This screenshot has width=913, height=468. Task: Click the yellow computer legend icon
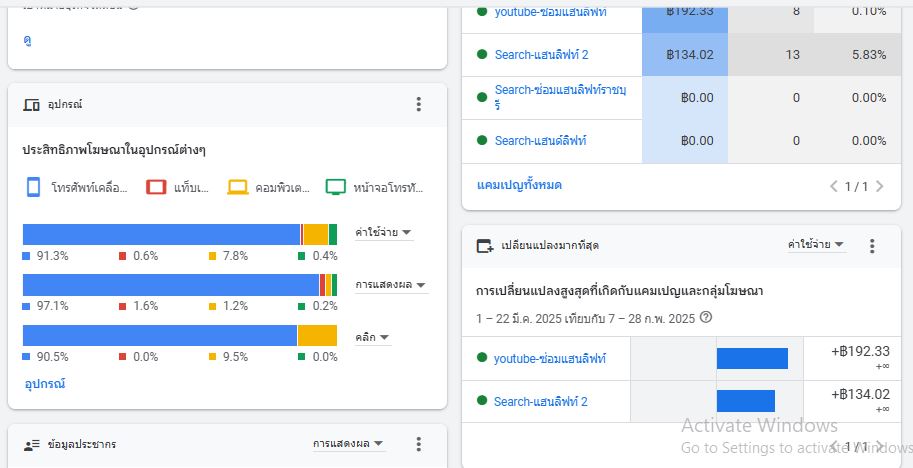click(x=237, y=187)
